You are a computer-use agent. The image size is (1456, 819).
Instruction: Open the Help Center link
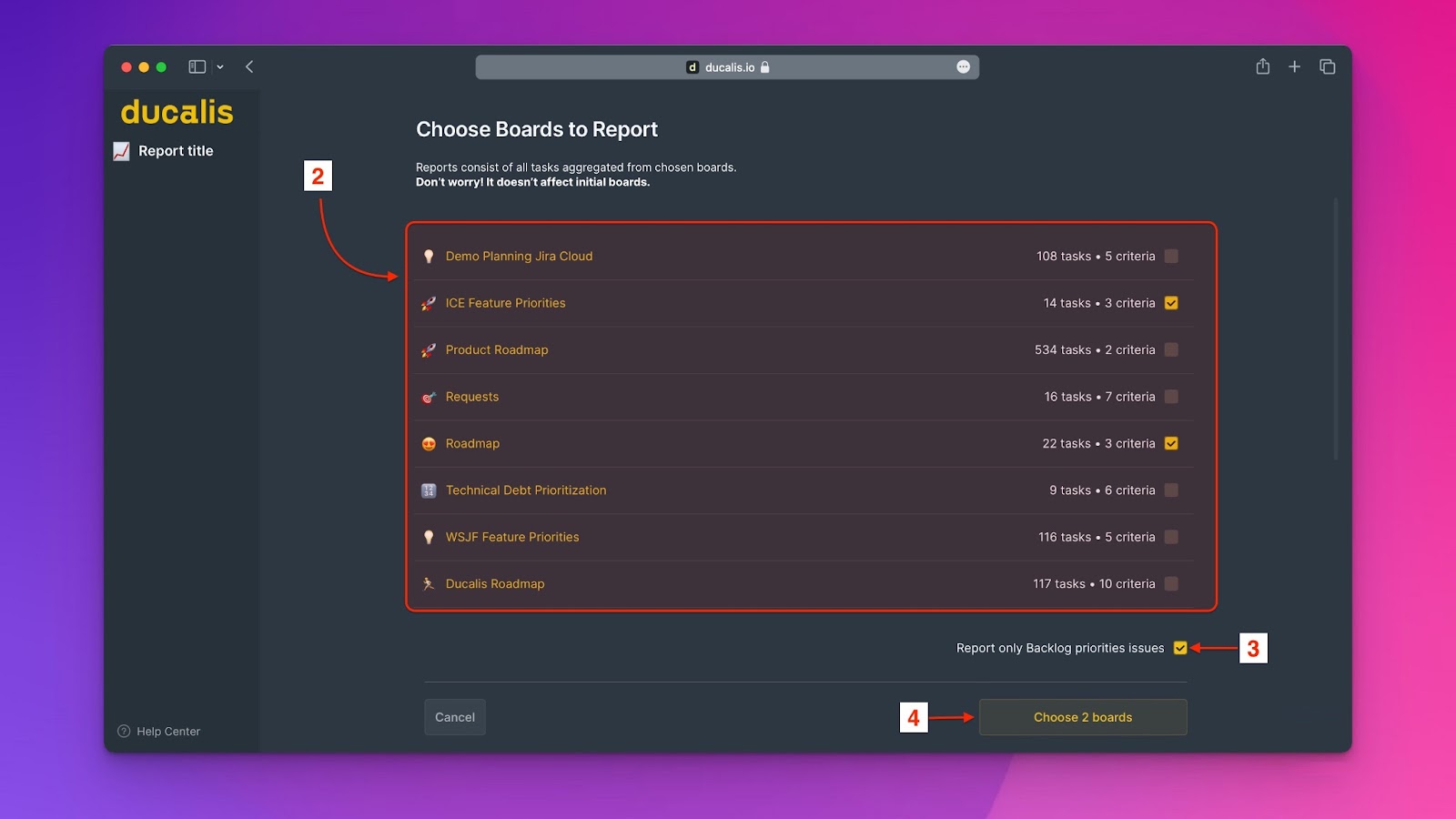coord(168,732)
